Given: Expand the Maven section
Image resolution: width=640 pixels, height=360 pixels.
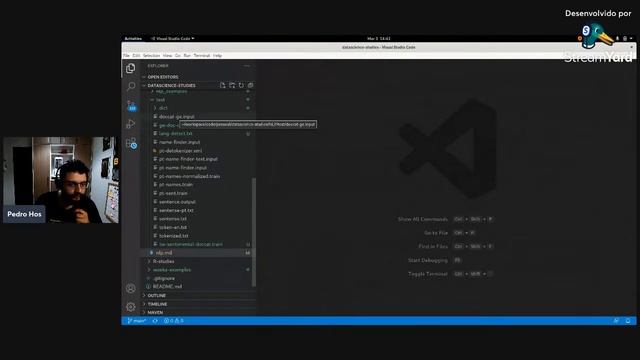Looking at the screenshot, I should tap(198, 312).
